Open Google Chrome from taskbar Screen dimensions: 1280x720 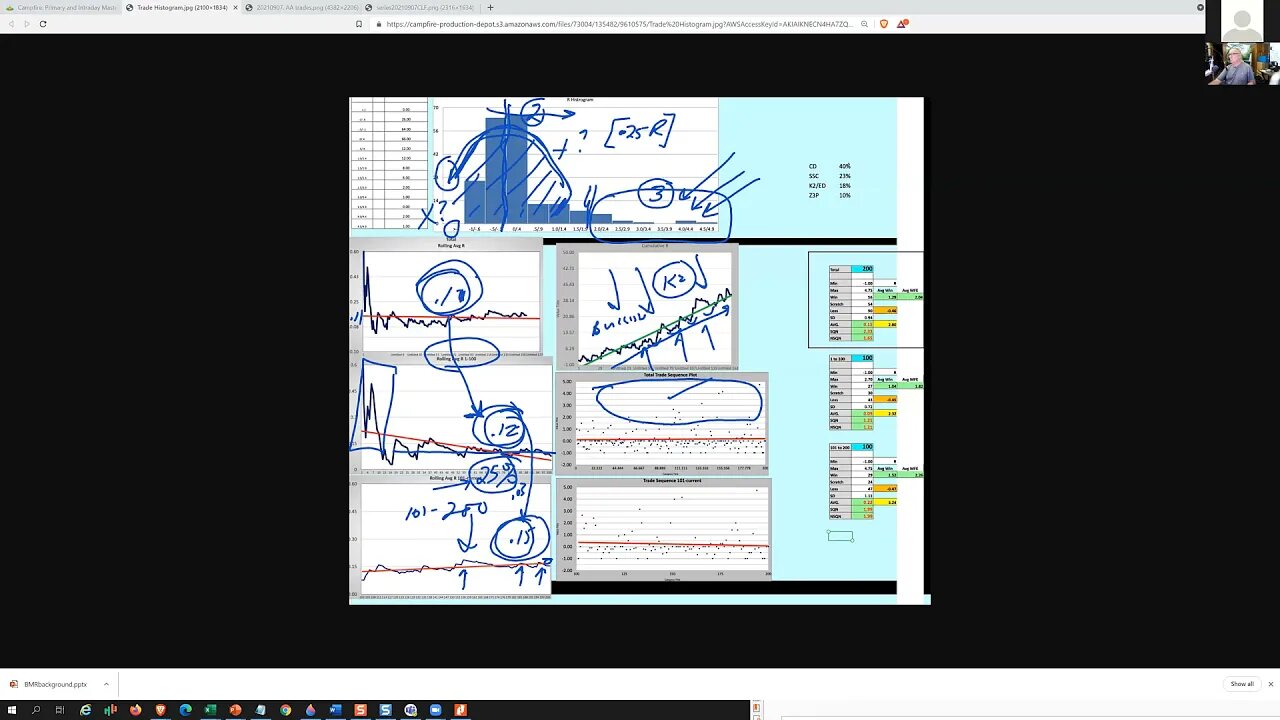(286, 710)
